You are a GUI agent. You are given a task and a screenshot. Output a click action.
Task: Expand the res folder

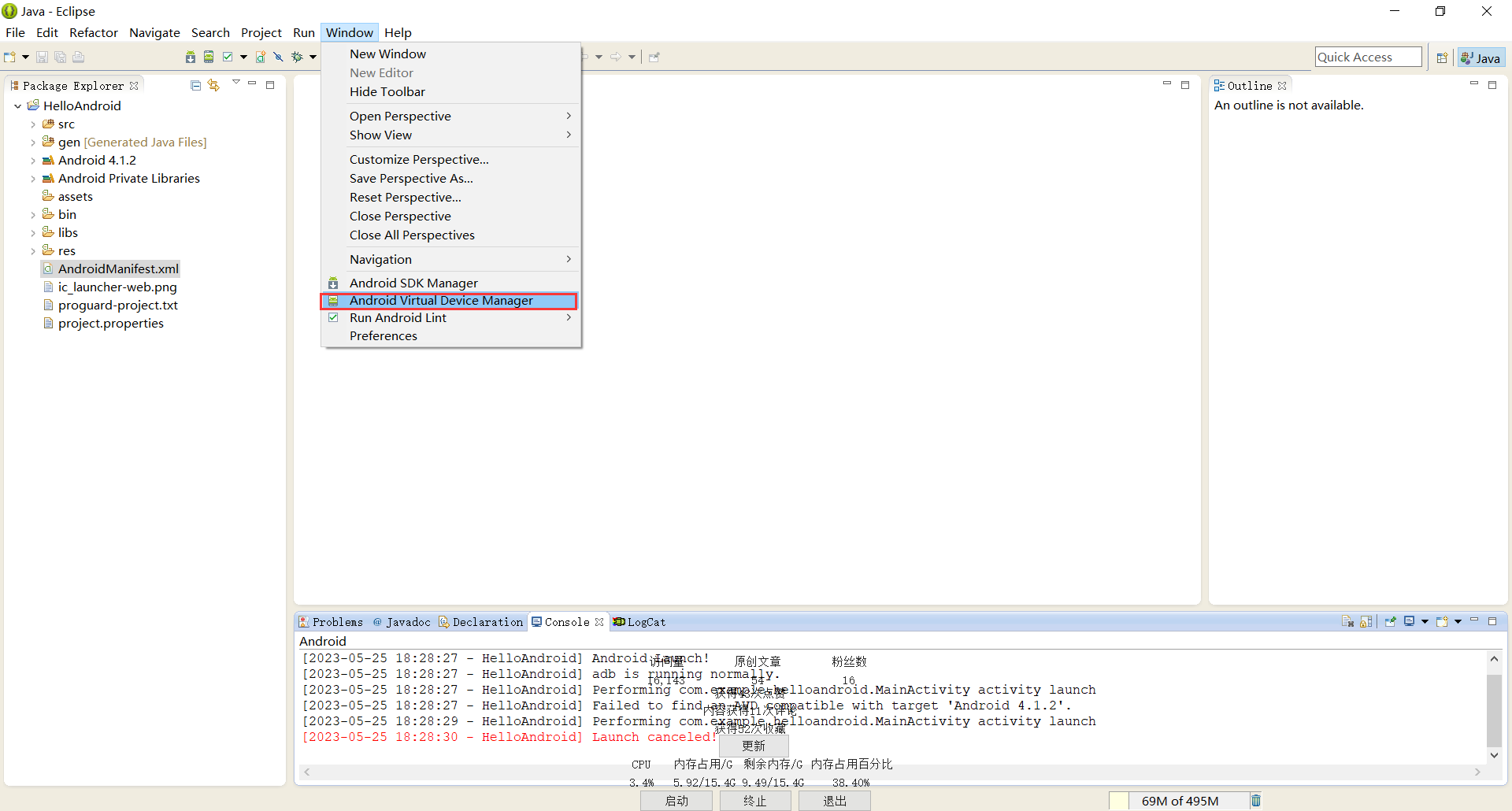(33, 251)
